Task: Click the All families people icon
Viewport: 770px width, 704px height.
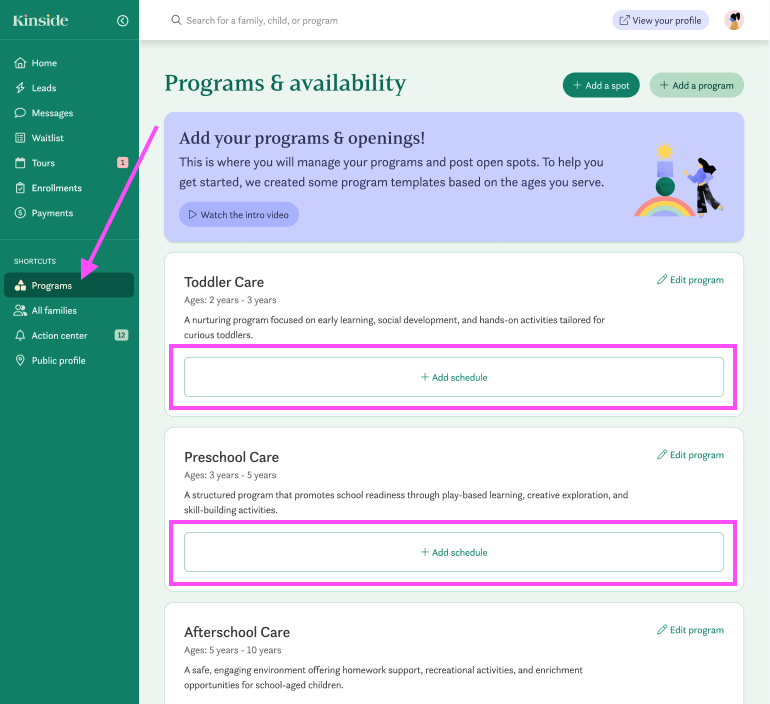Action: click(20, 311)
